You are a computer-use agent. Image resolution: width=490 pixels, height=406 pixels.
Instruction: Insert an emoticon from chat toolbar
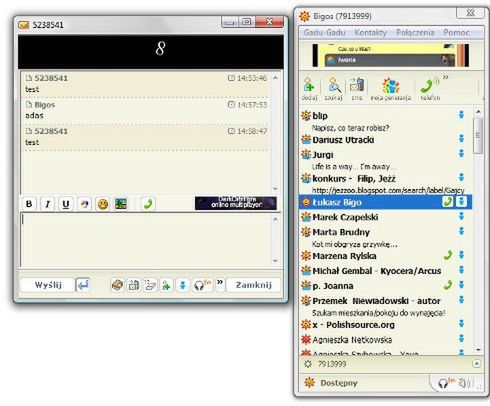point(102,204)
